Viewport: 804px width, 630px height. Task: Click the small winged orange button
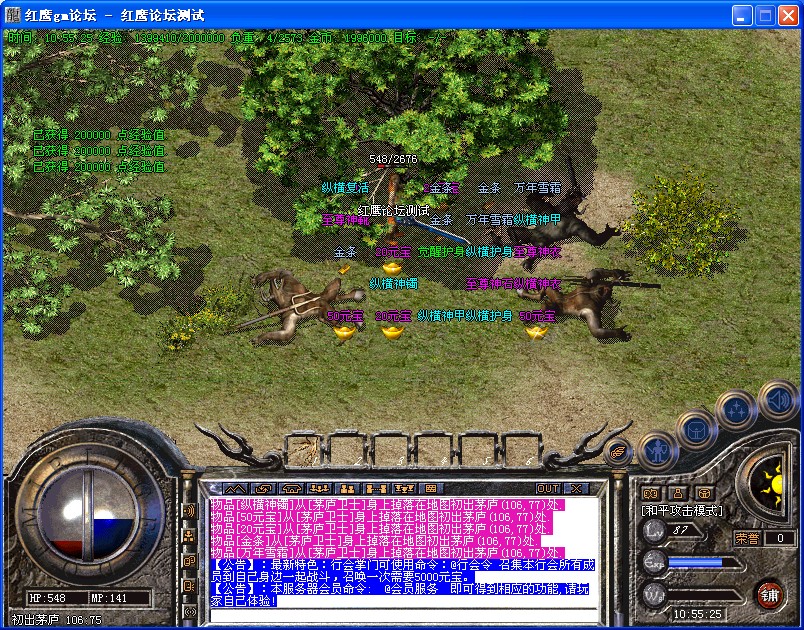tap(617, 453)
